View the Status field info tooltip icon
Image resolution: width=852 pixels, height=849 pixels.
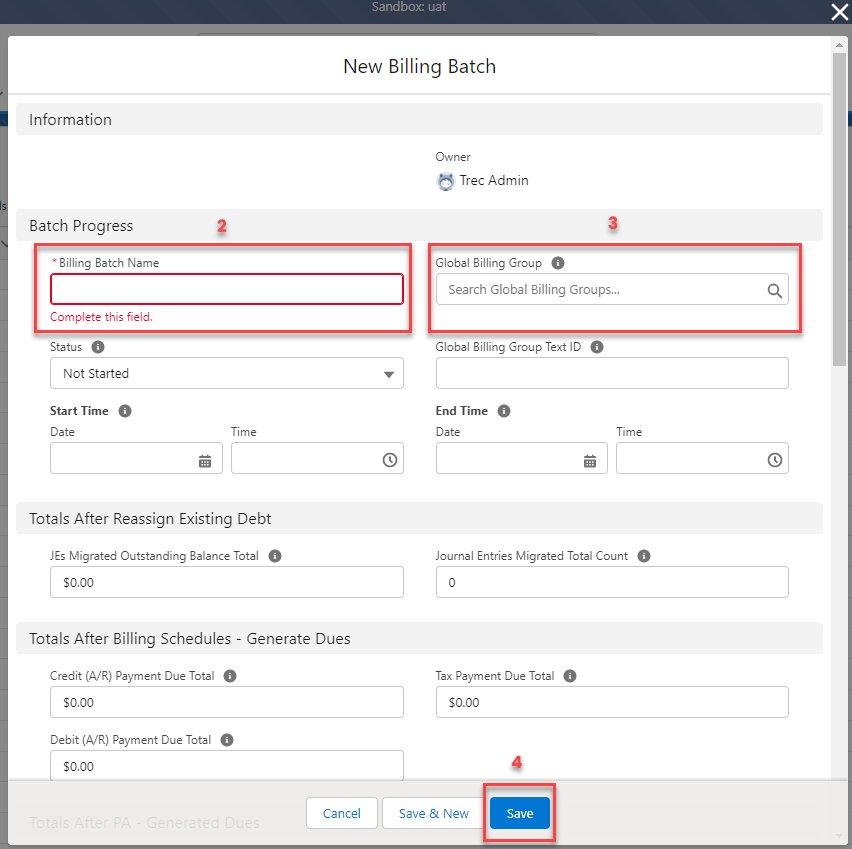(x=97, y=347)
